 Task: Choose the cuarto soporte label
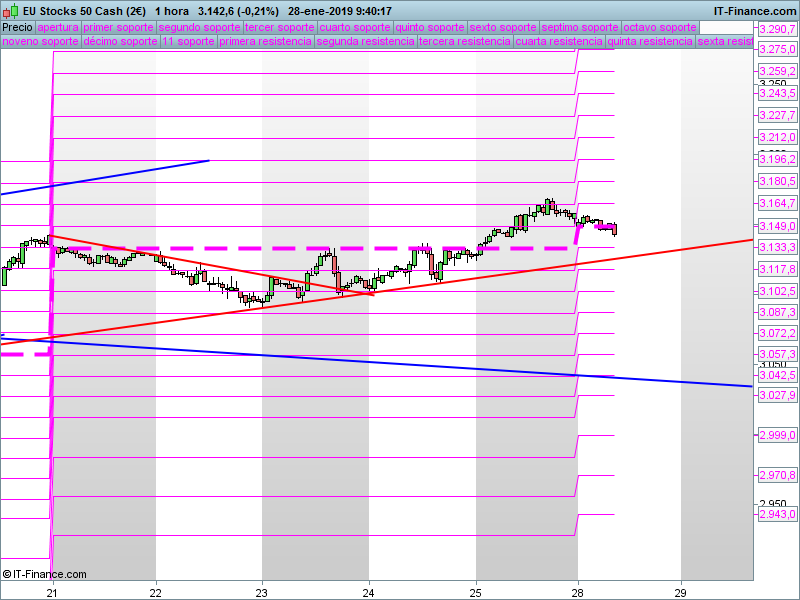point(355,28)
